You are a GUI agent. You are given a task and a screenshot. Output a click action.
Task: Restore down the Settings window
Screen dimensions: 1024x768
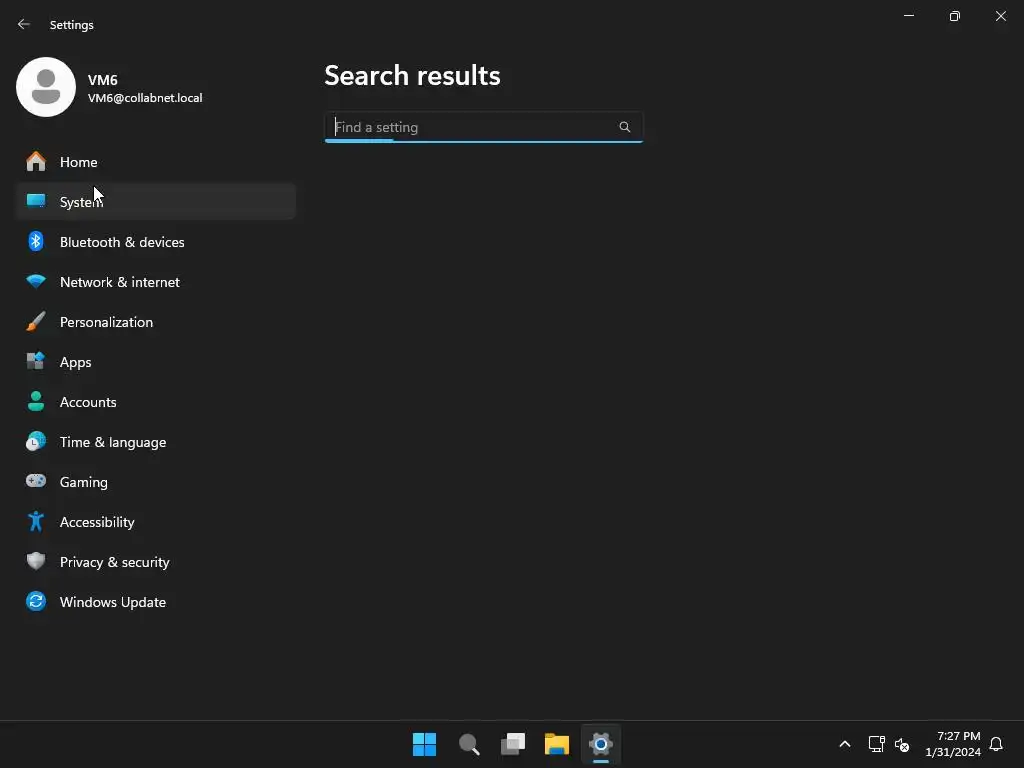[x=955, y=16]
